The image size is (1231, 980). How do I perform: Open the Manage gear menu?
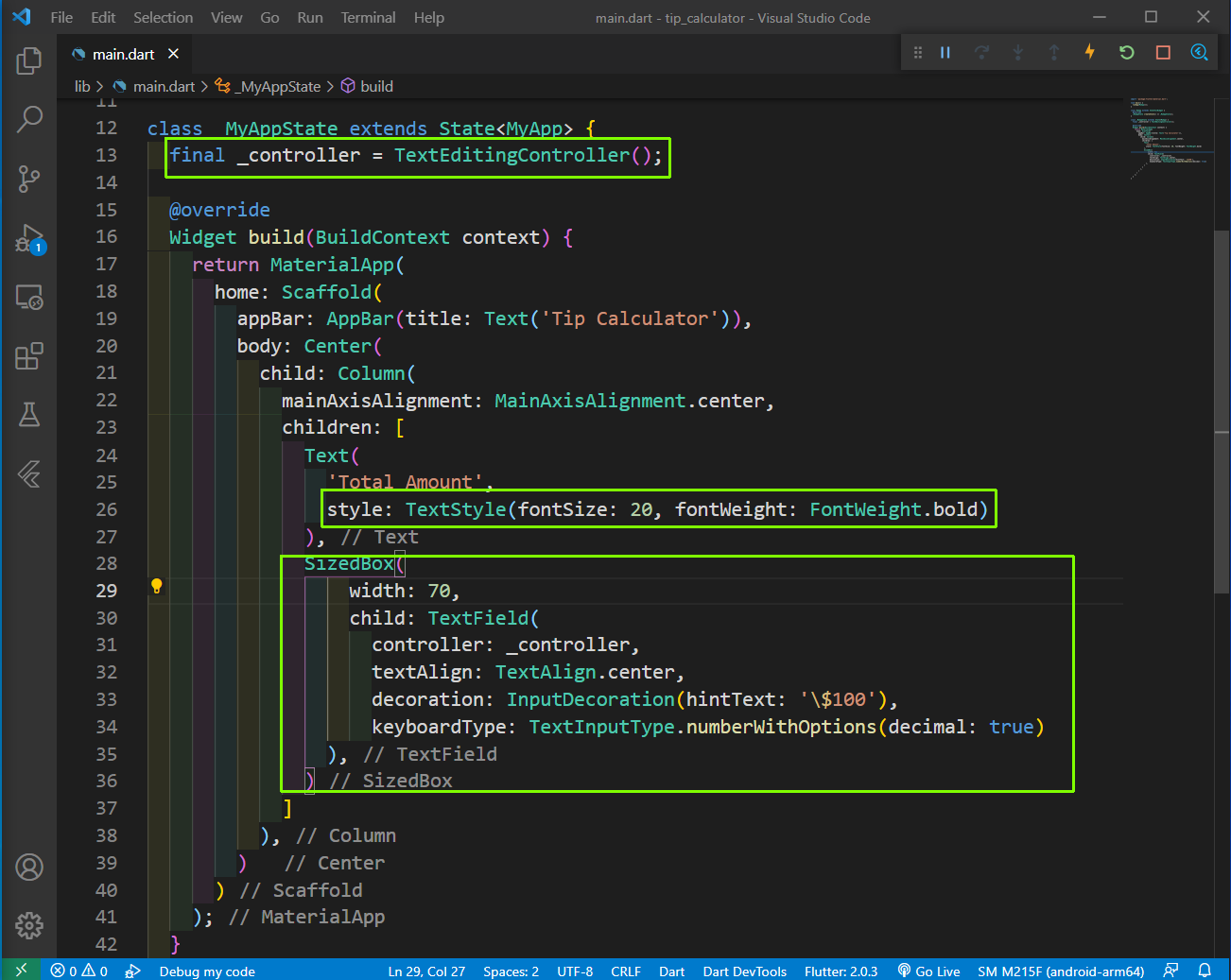pos(29,925)
